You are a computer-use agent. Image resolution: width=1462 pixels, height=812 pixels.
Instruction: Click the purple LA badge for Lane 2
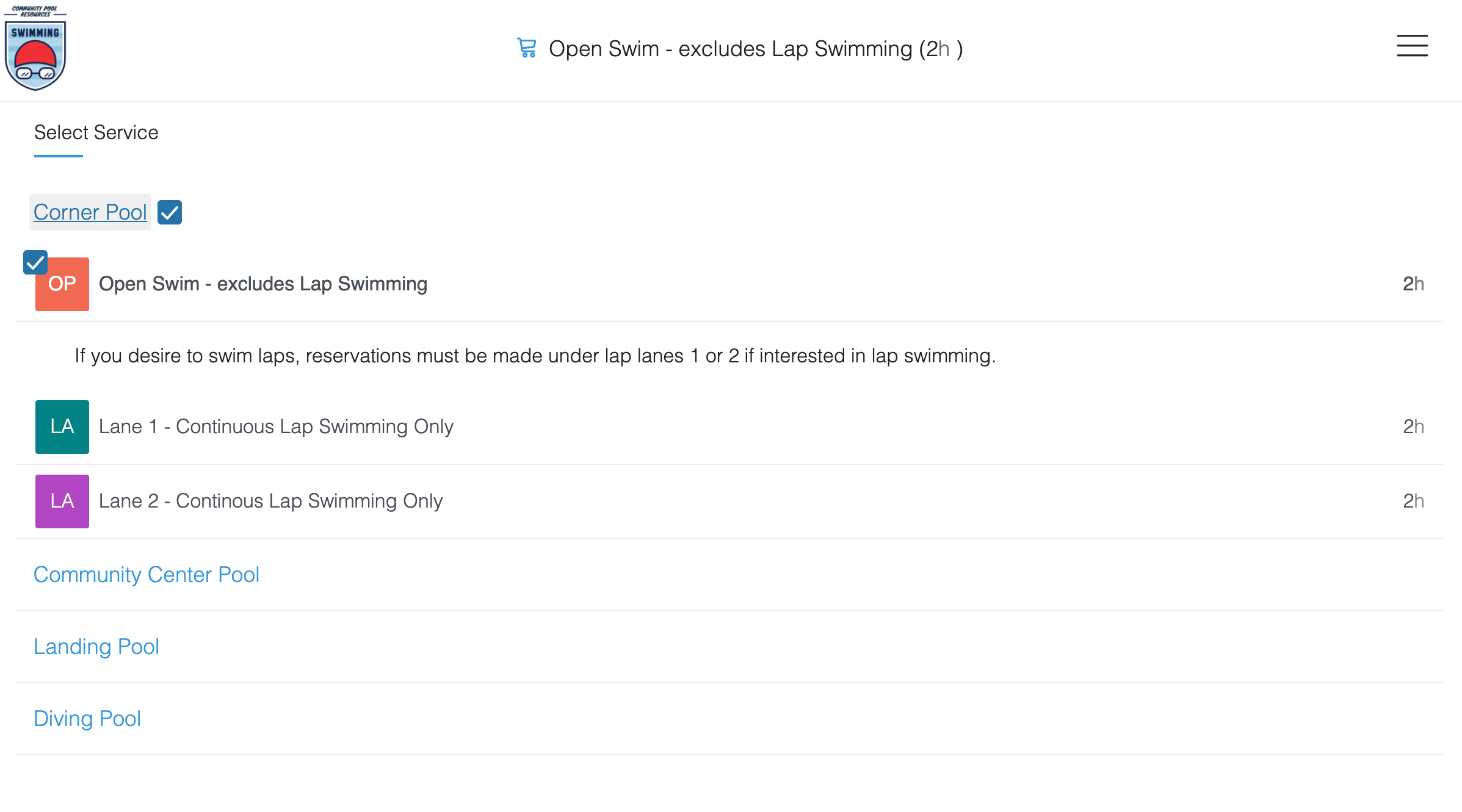(62, 501)
